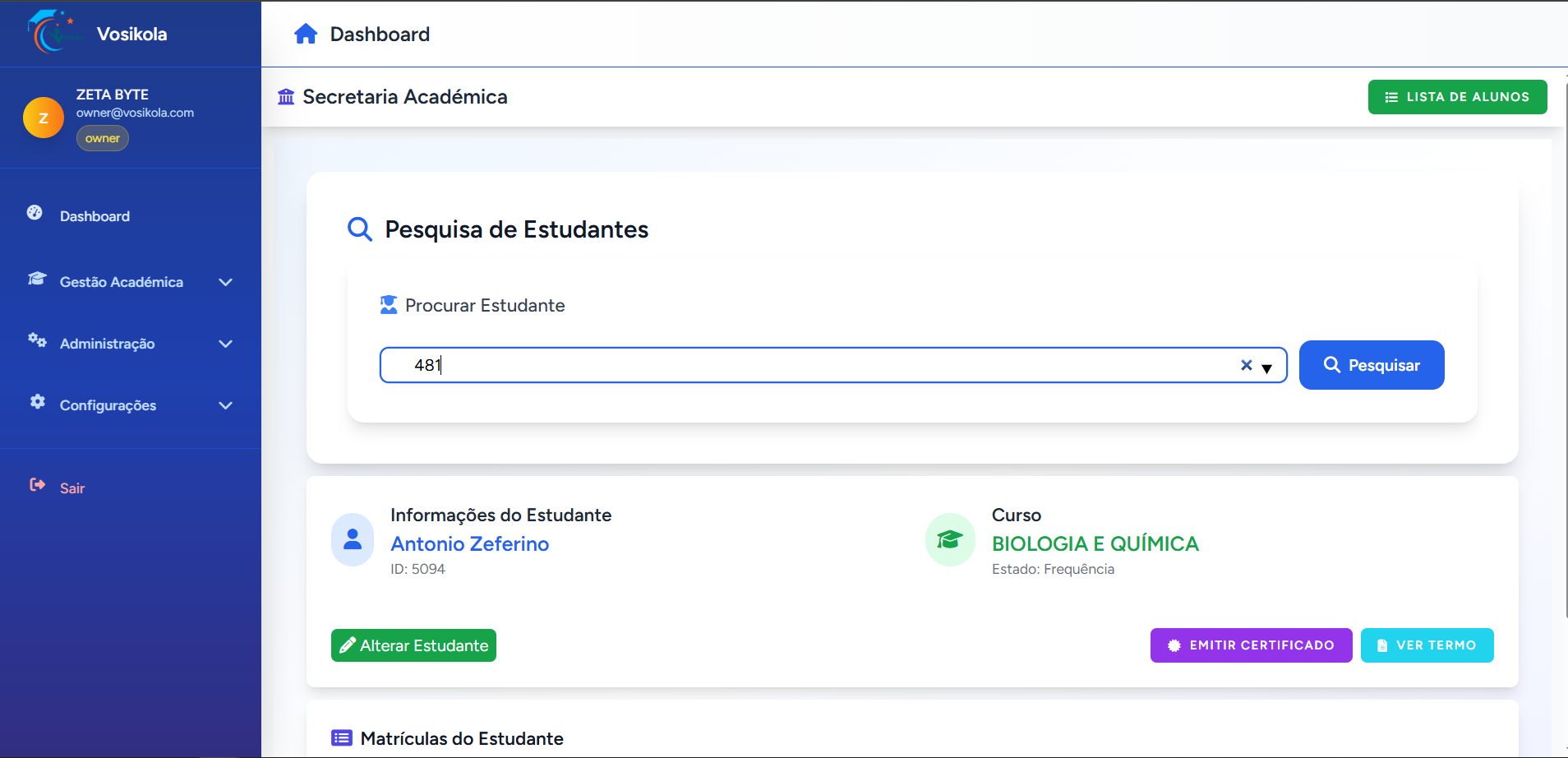Select Sair to log out
Viewport: 1568px width, 758px height.
(72, 488)
